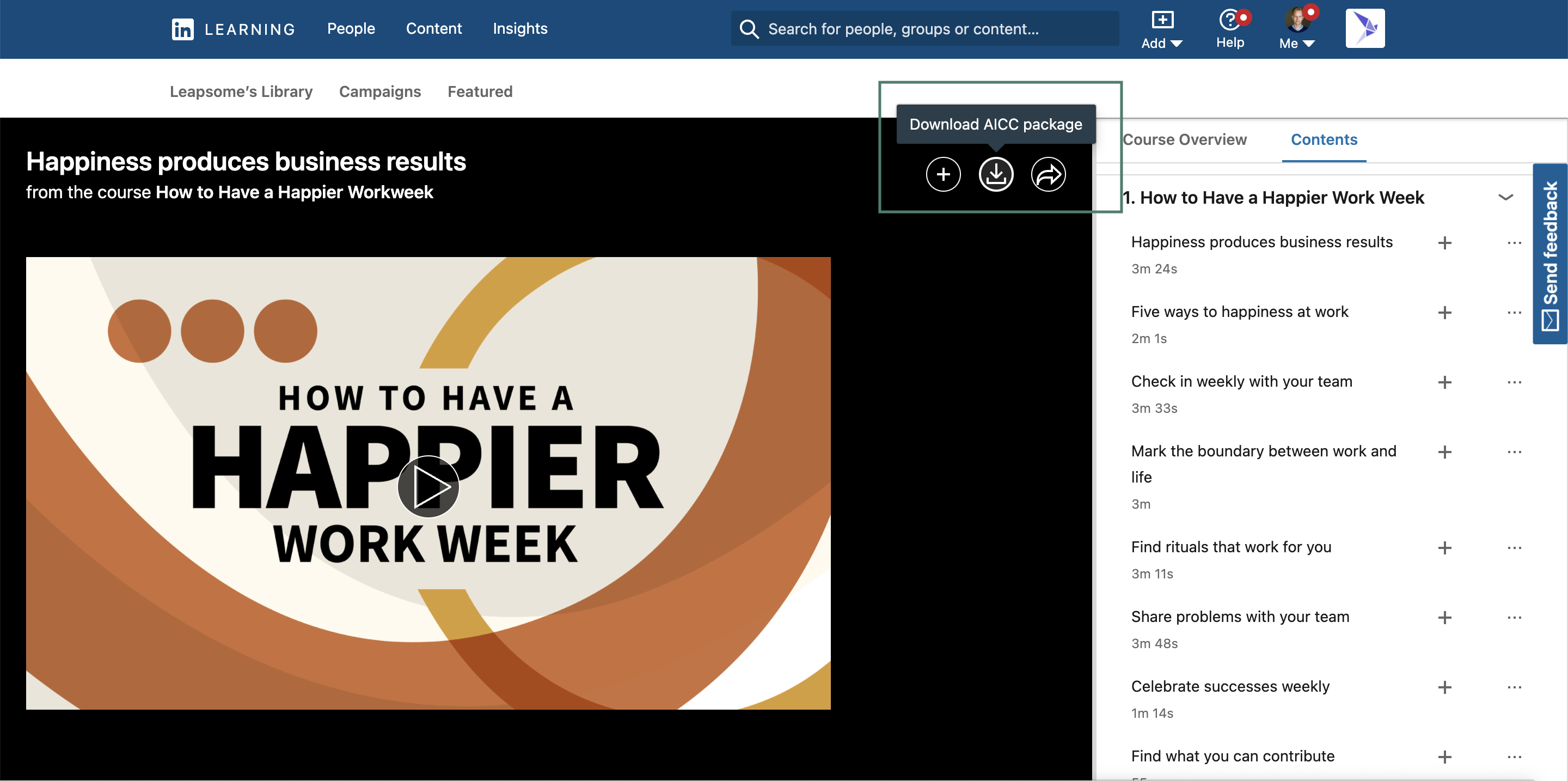Viewport: 1568px width, 781px height.
Task: Open lesson 'Check in weekly with your team'
Action: coord(1241,382)
